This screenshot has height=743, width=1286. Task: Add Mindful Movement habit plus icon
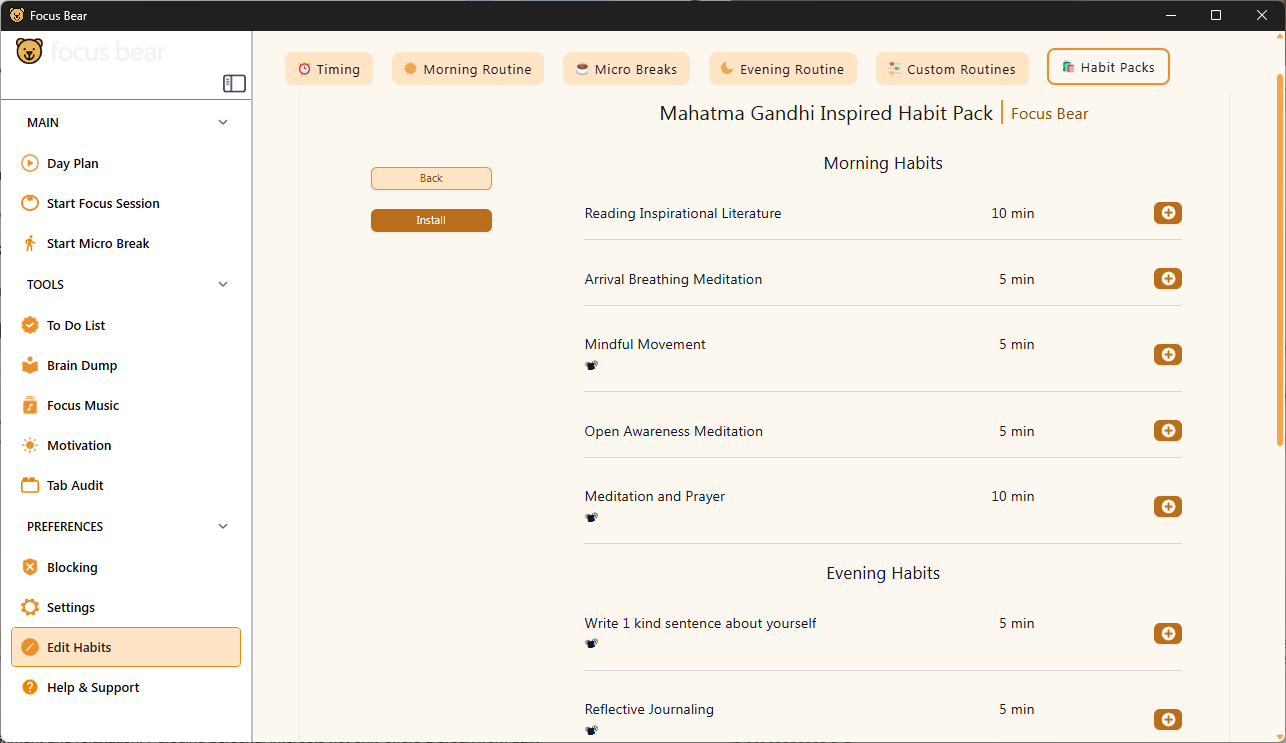(1168, 355)
